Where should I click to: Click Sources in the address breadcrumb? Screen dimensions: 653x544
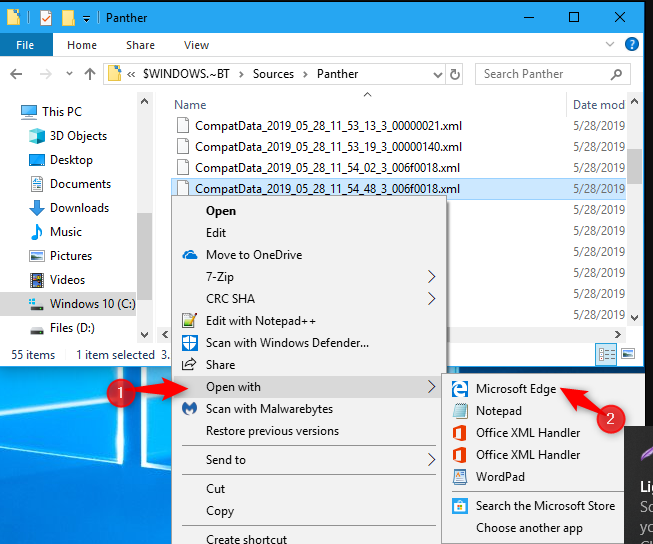click(273, 74)
